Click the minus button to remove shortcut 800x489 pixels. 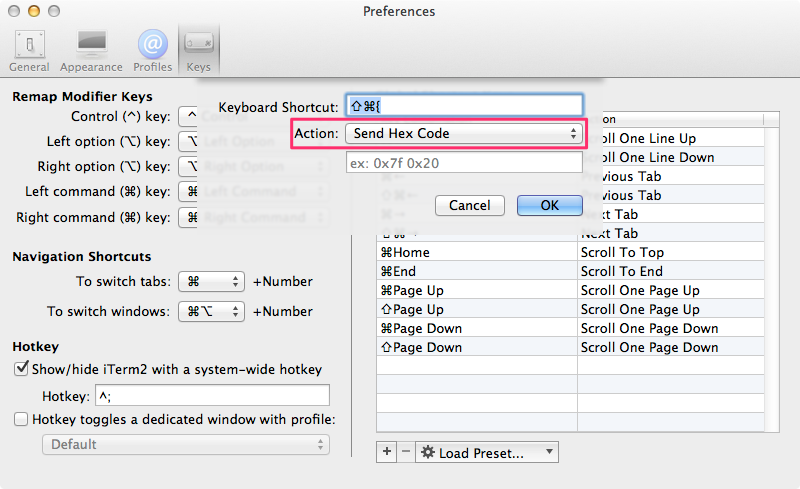pos(406,452)
